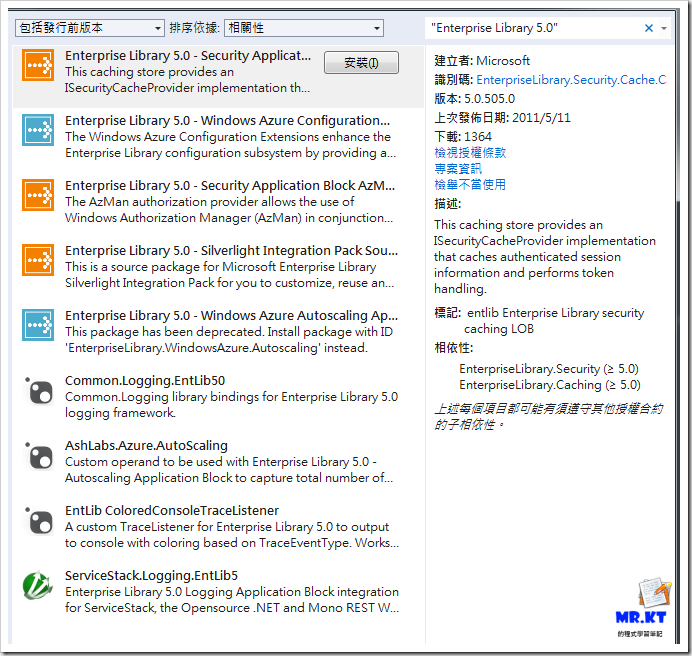Open the 檢視授權條款 license link
Image resolution: width=692 pixels, height=656 pixels.
[470, 153]
